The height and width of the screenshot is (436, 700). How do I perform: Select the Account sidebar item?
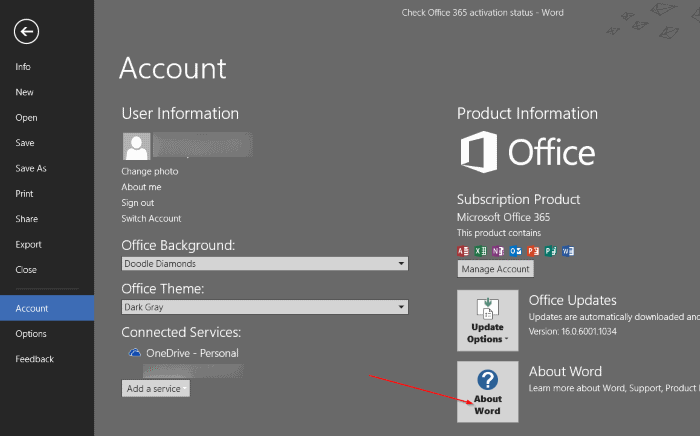point(47,308)
